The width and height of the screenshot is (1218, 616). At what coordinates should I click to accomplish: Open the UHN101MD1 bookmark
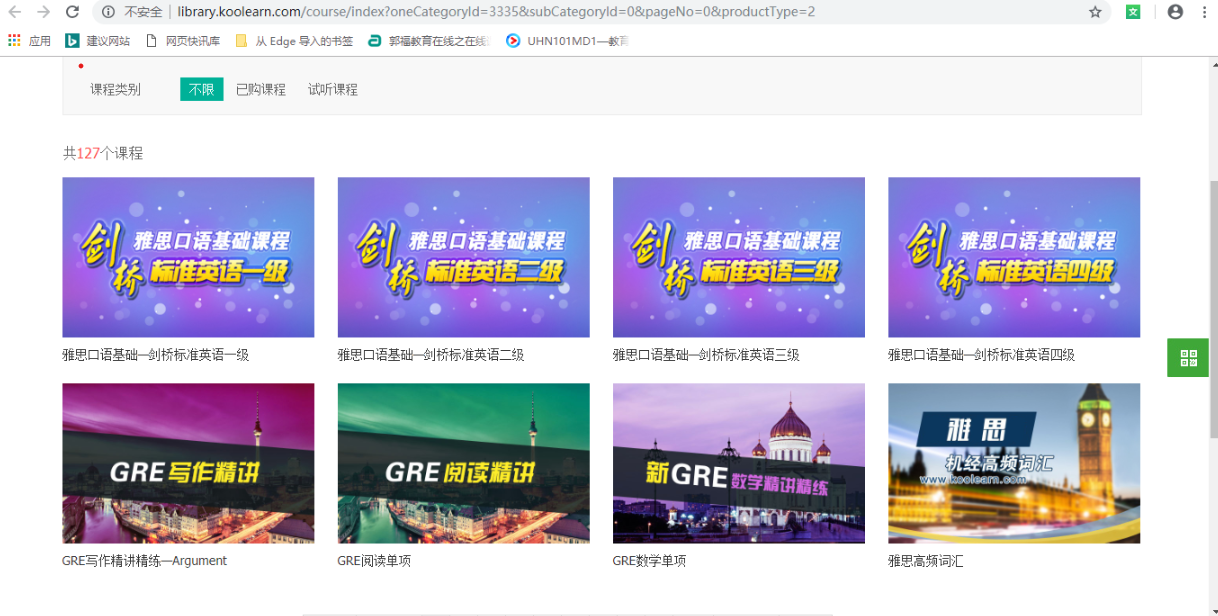(x=568, y=41)
